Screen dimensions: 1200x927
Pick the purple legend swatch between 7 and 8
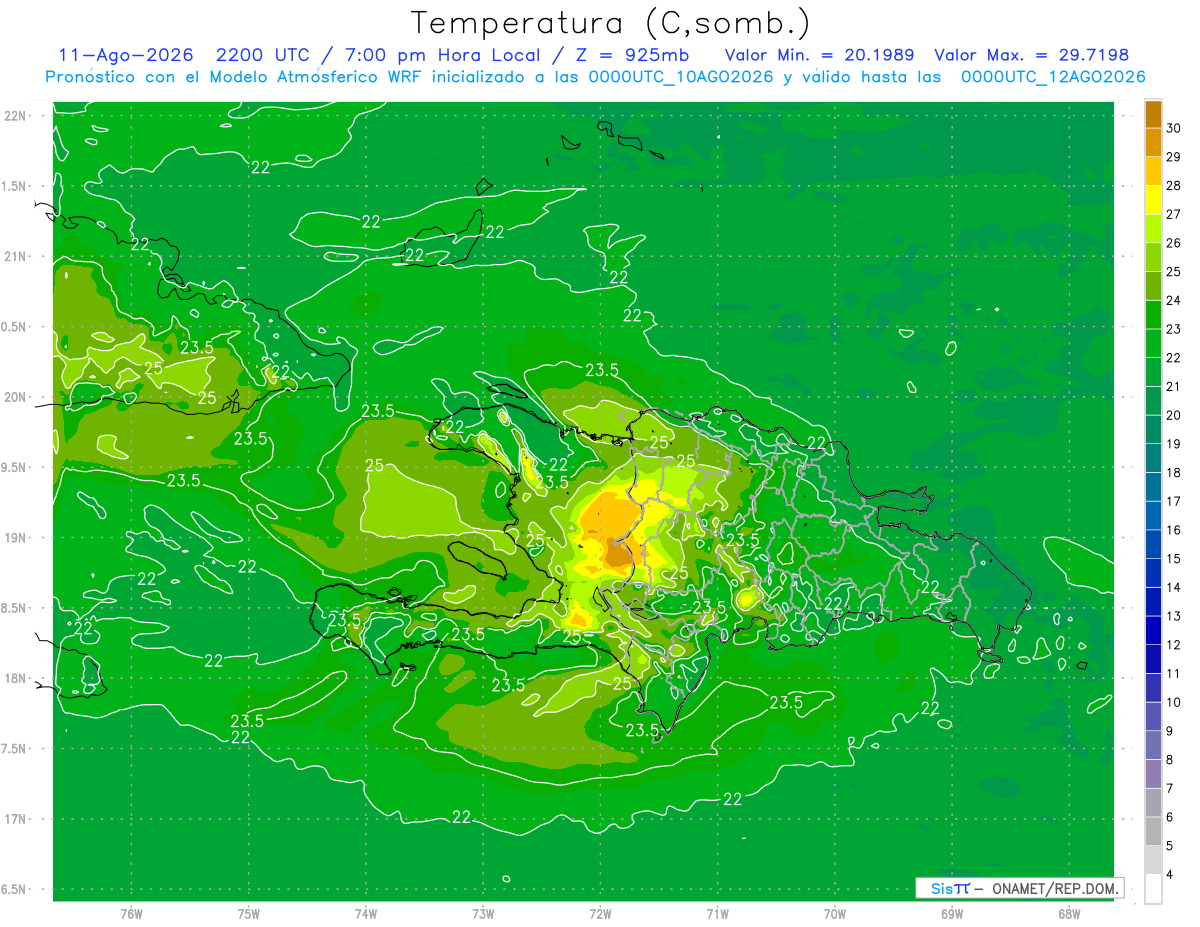(1153, 775)
